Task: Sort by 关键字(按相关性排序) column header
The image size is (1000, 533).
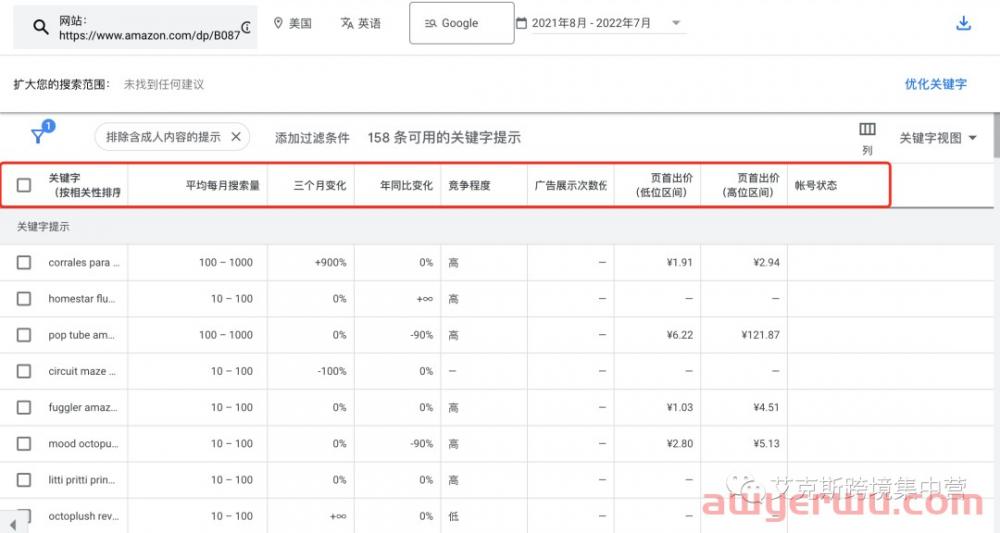Action: point(84,185)
